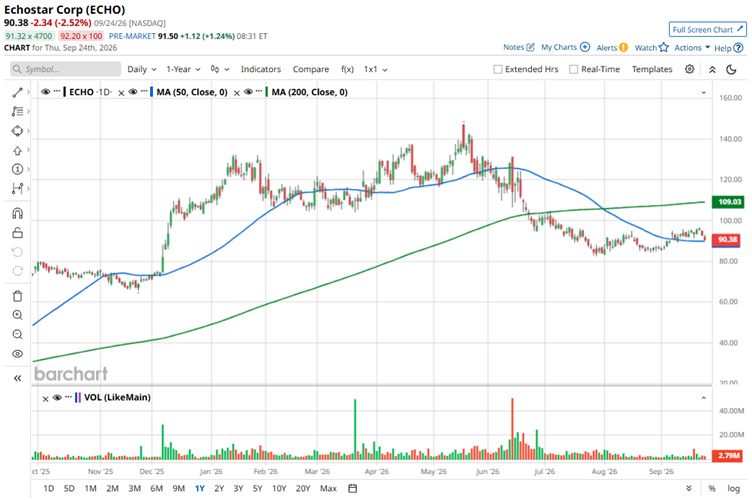The width and height of the screenshot is (752, 500).
Task: Open the Daily interval dropdown
Action: pyautogui.click(x=141, y=69)
